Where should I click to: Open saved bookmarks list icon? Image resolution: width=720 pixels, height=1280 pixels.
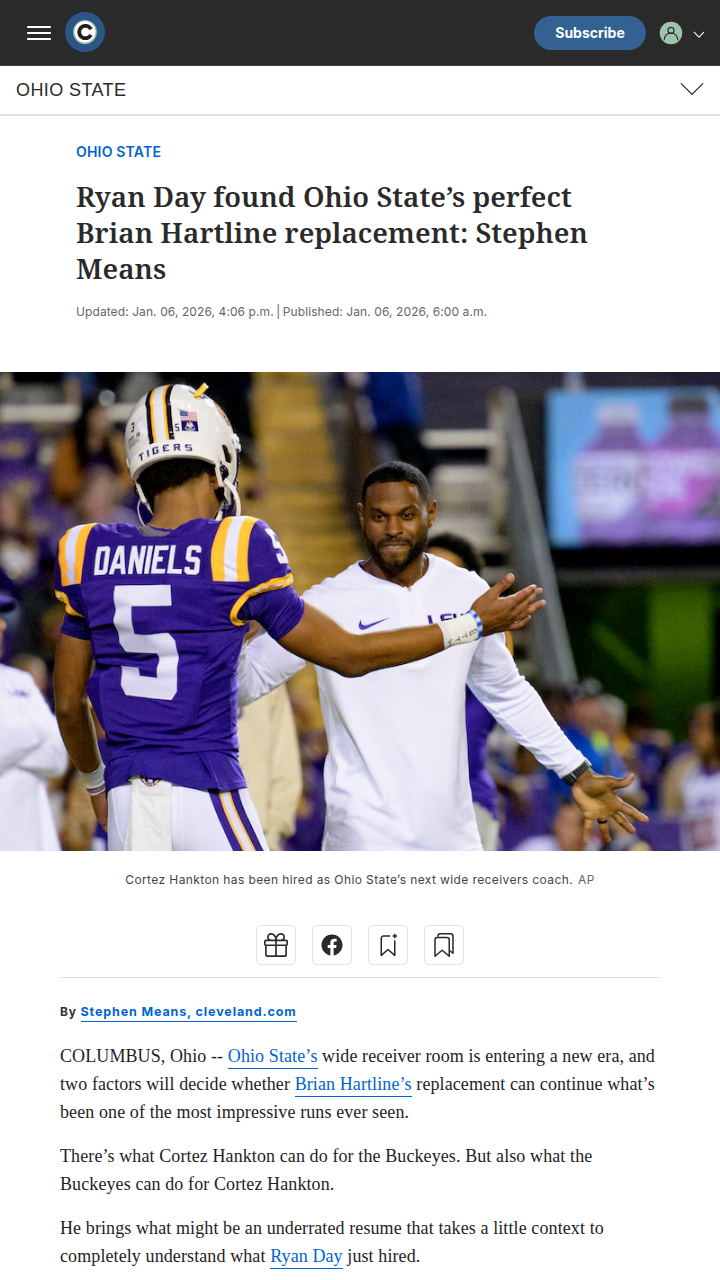pos(444,945)
